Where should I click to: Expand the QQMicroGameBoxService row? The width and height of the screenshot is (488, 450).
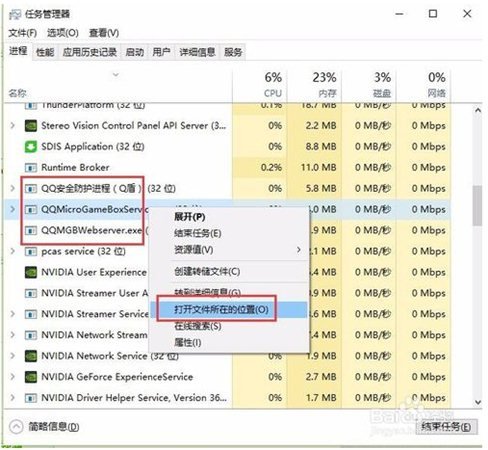click(13, 209)
